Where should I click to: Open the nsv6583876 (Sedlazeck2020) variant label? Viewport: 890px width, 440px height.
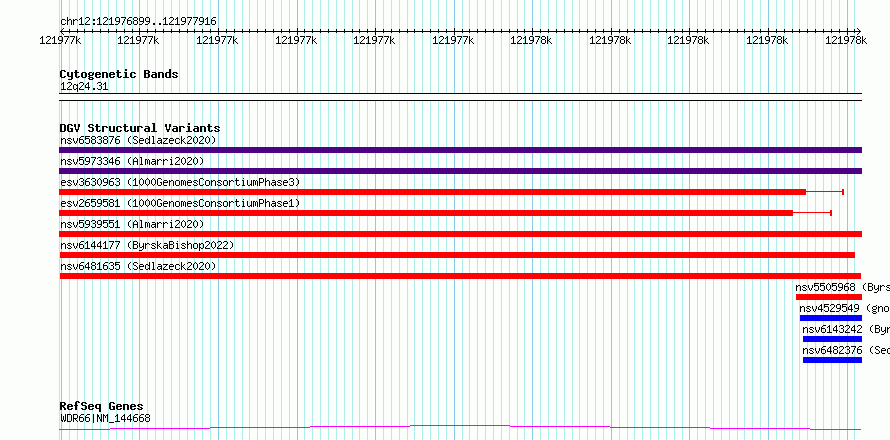pyautogui.click(x=138, y=140)
